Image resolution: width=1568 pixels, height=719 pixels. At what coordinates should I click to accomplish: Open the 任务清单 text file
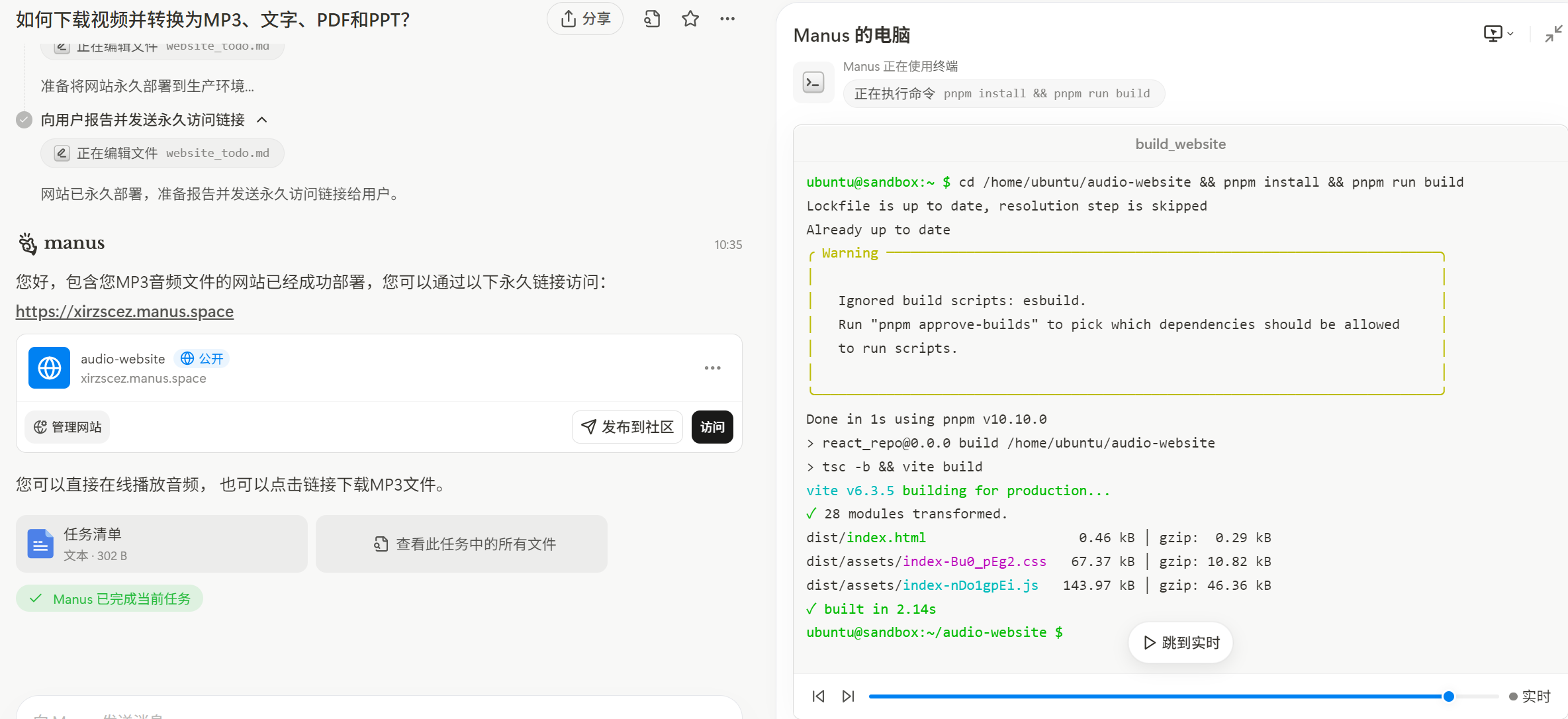click(161, 544)
